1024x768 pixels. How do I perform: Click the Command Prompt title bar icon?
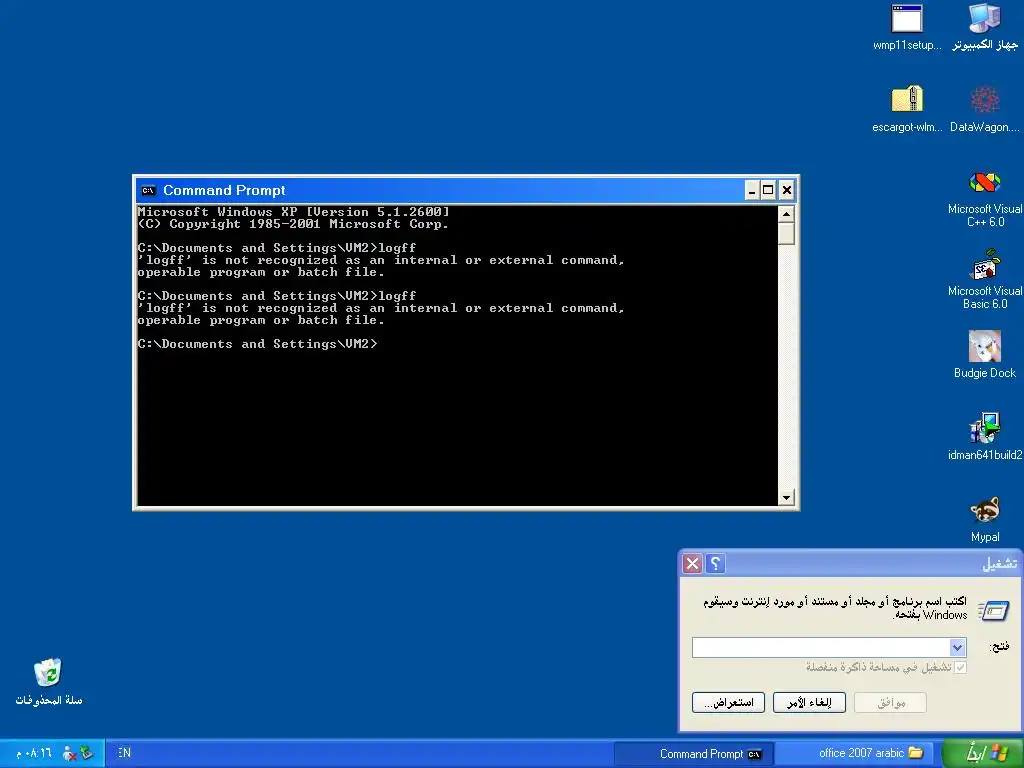149,191
